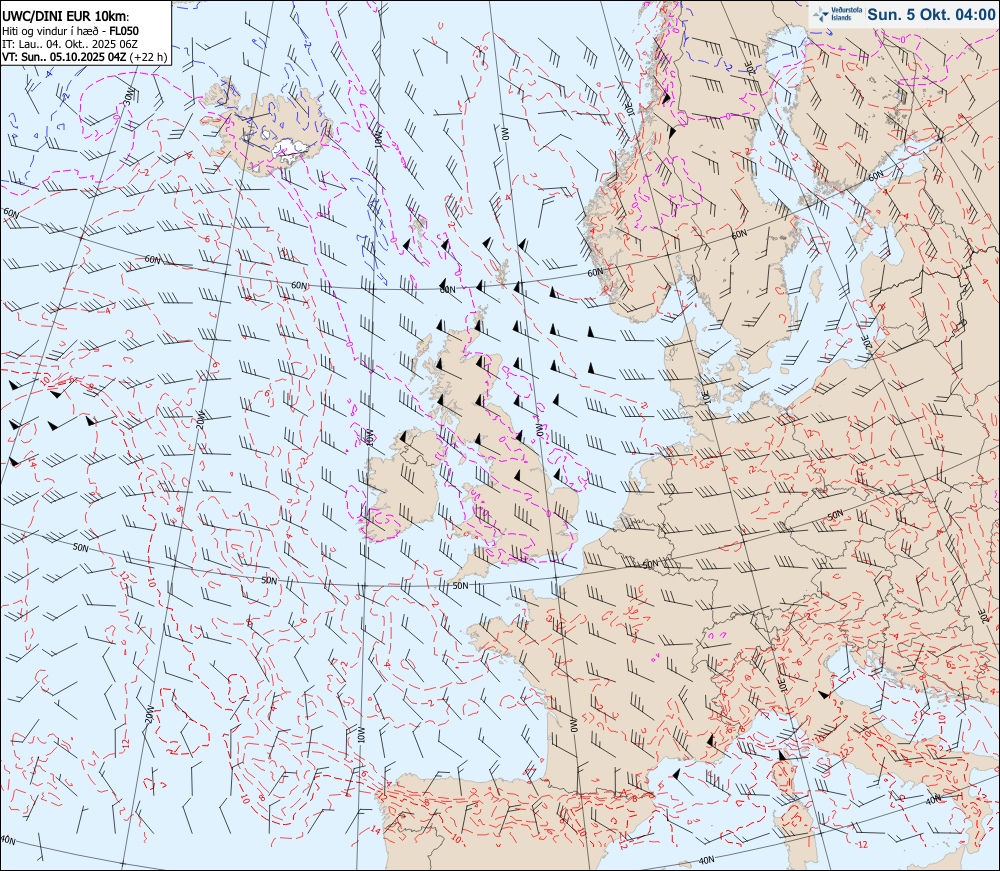Screen dimensions: 1000x871
Task: Select the 'UWC/DINI EUR 10km:' title text
Action: (x=66, y=17)
